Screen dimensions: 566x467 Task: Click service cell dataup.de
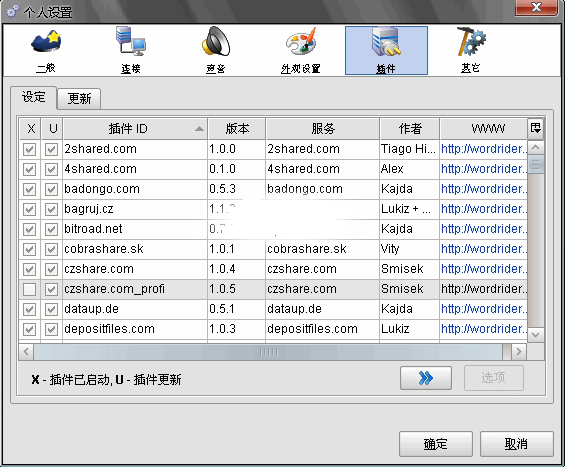[323, 309]
